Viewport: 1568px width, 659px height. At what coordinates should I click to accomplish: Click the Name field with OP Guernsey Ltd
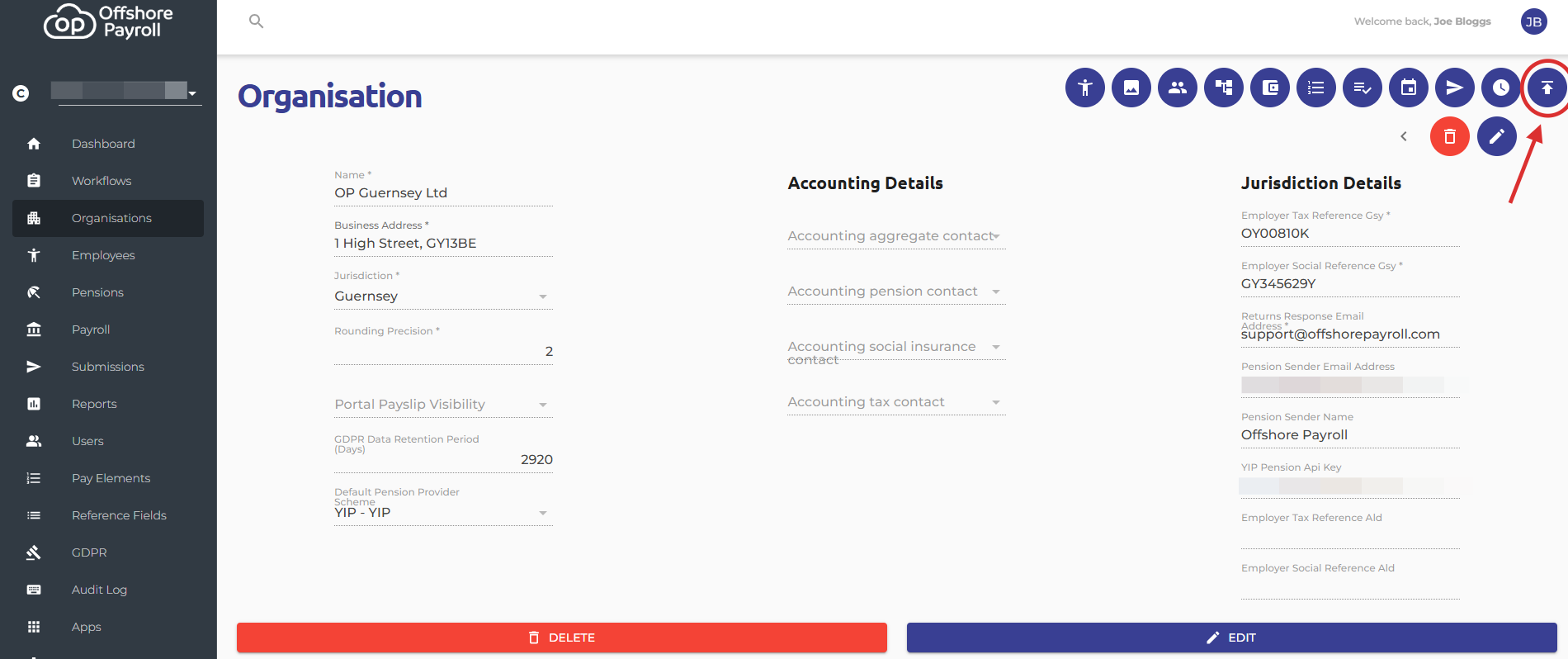[443, 192]
